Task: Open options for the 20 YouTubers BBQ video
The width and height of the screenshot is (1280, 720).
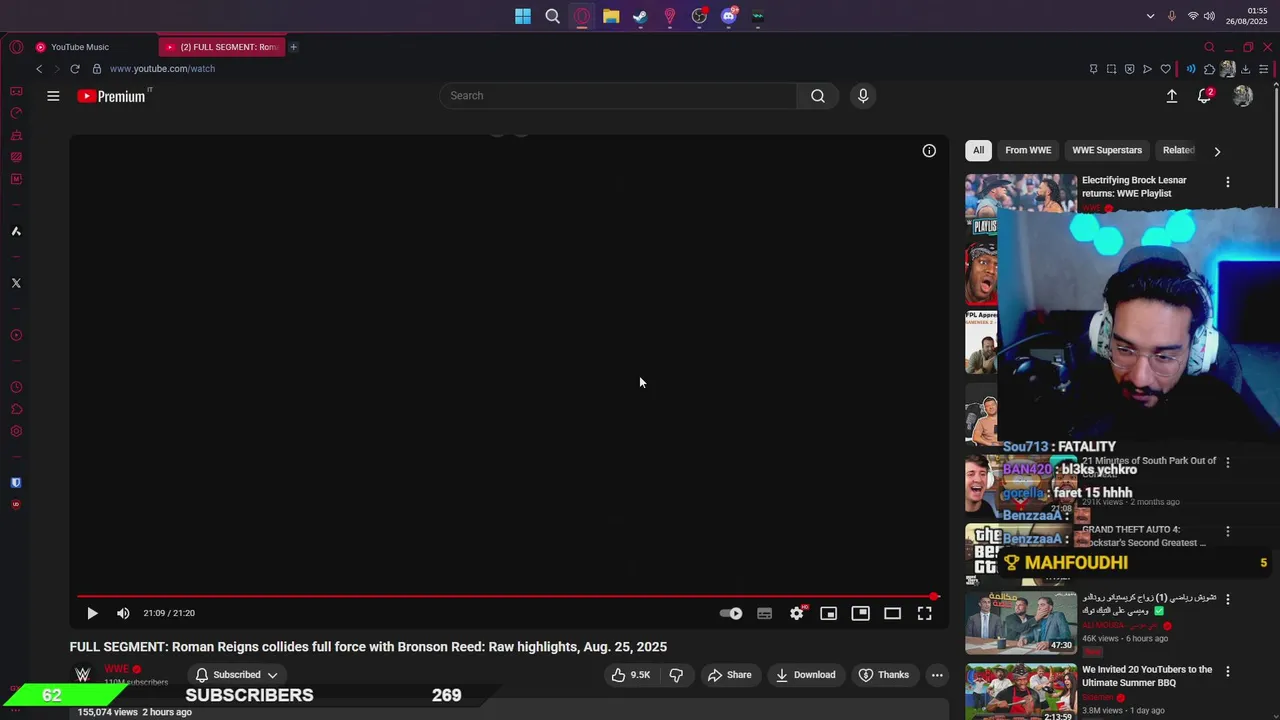Action: click(1228, 671)
